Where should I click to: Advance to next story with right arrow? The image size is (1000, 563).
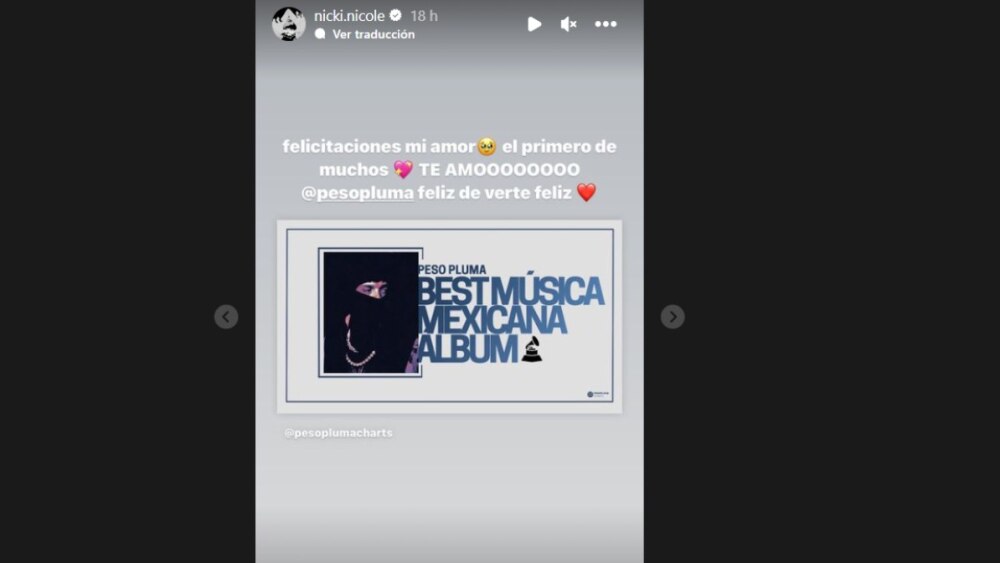click(x=672, y=316)
